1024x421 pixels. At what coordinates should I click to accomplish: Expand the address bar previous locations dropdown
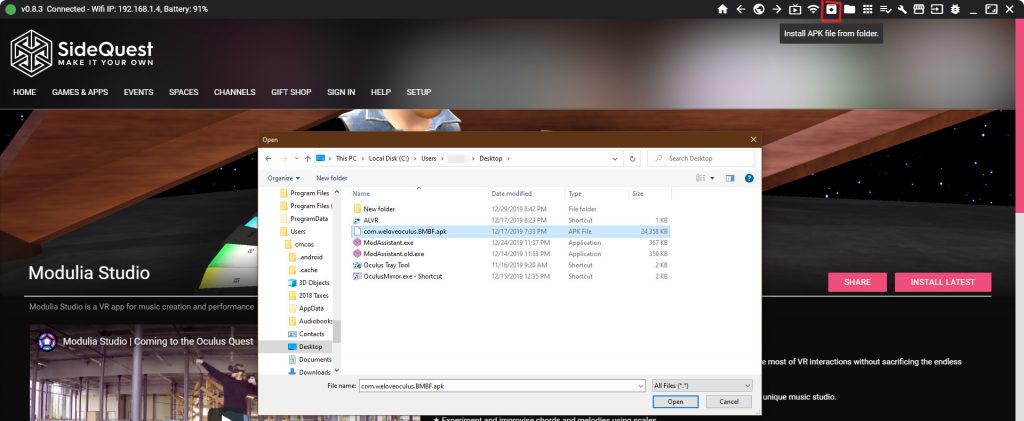click(615, 159)
